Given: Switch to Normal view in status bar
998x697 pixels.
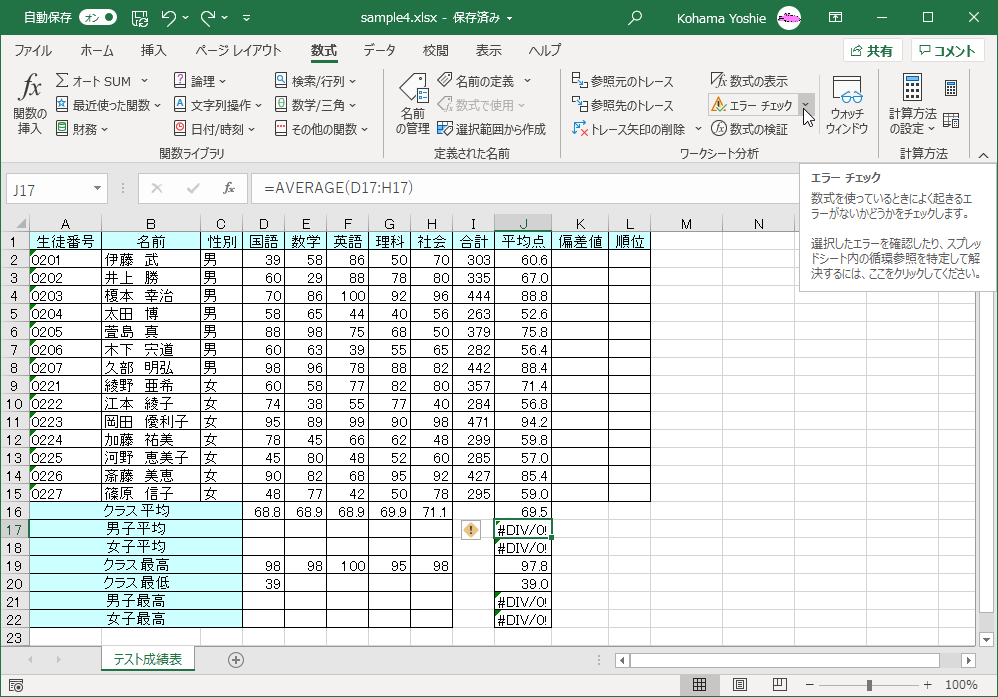Looking at the screenshot, I should [x=699, y=684].
